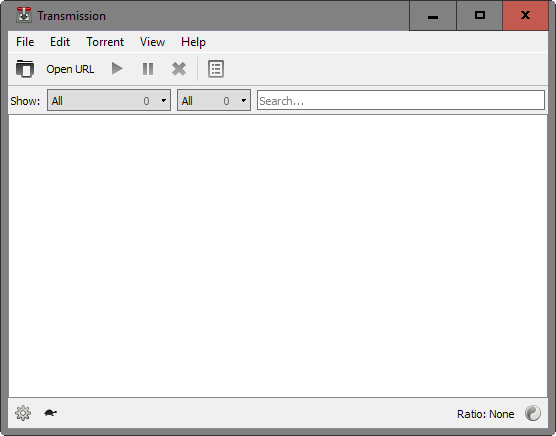Click the Start torrent play icon
556x436 pixels.
tap(117, 68)
